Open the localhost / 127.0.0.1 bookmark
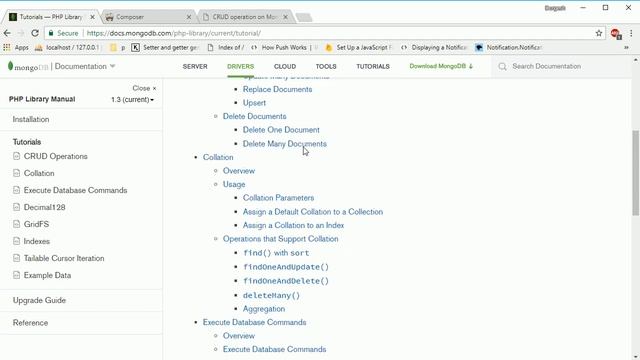This screenshot has height=360, width=640. pyautogui.click(x=68, y=47)
